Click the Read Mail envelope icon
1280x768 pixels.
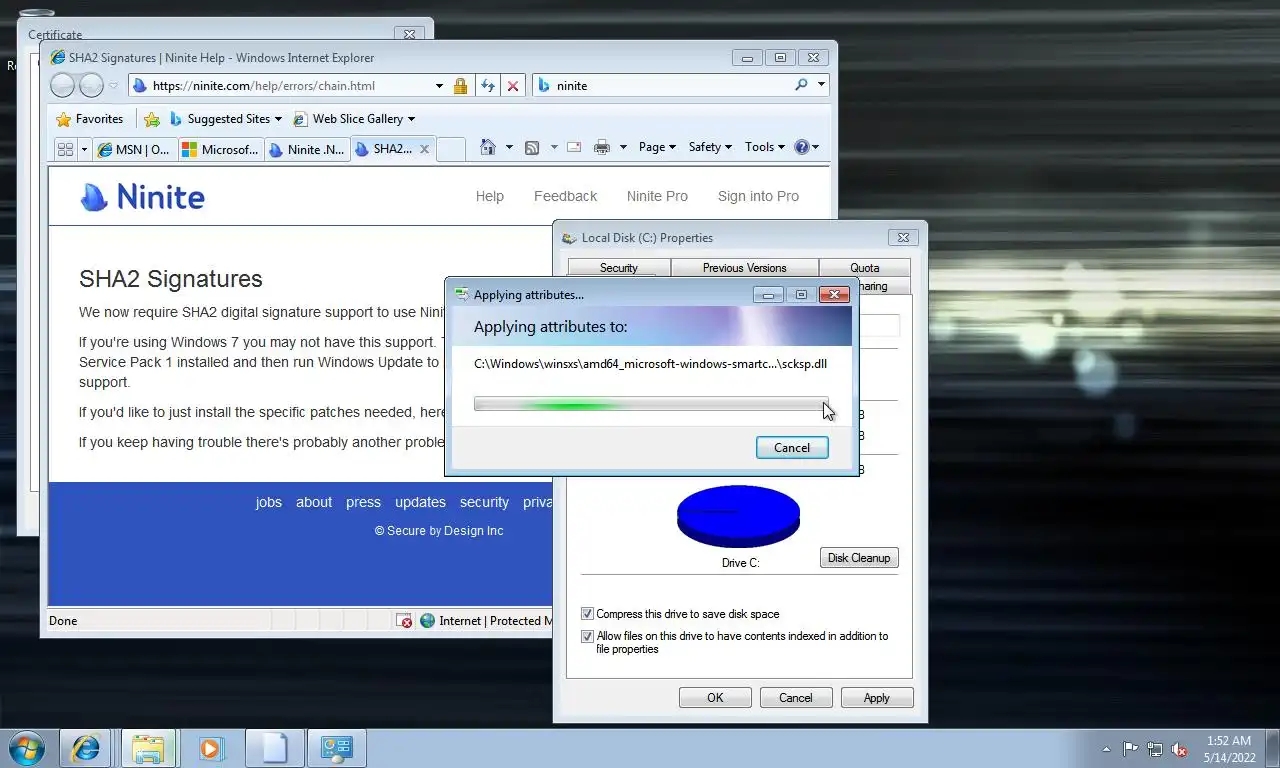pos(574,147)
